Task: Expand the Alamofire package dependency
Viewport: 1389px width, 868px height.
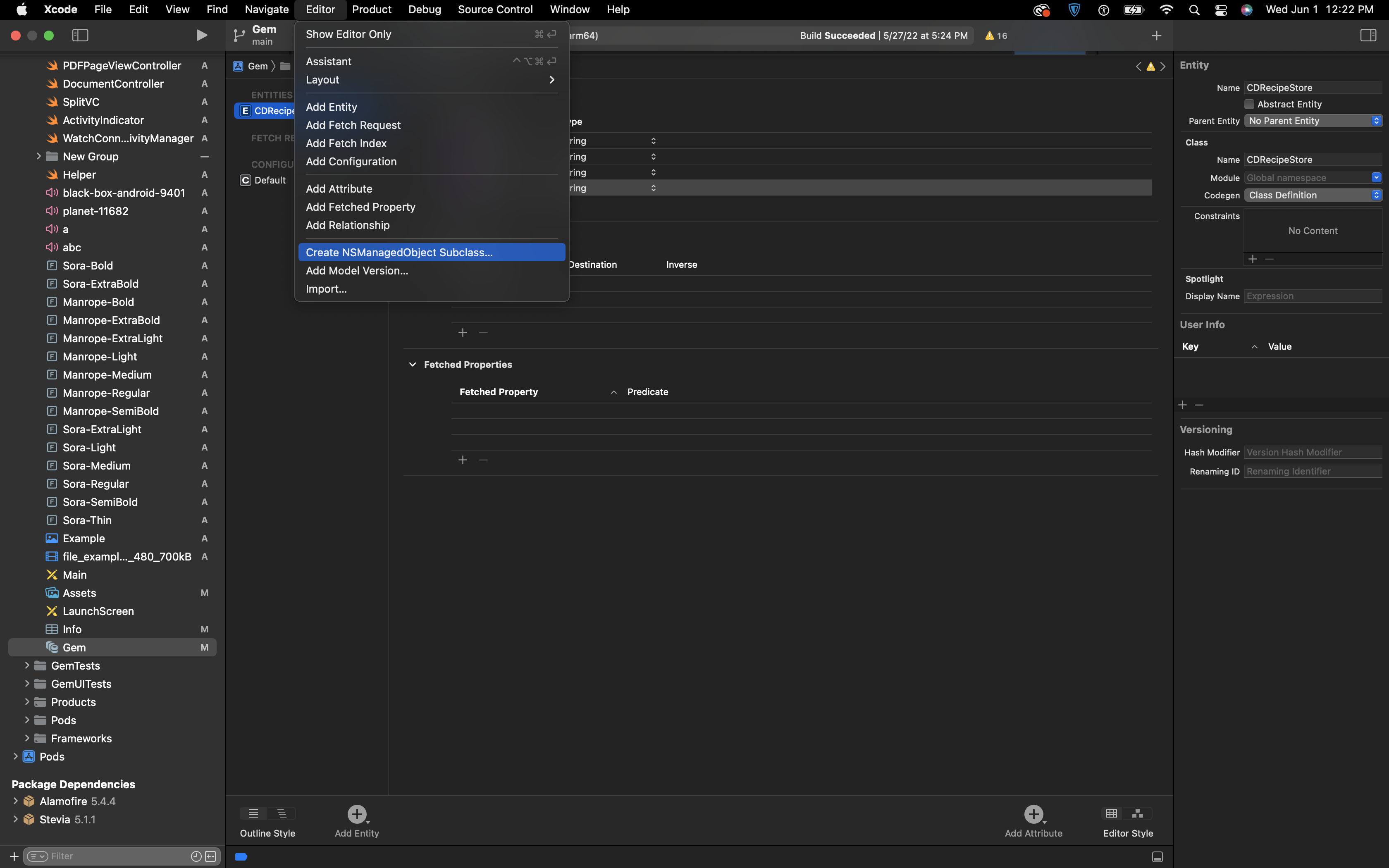Action: (15, 801)
